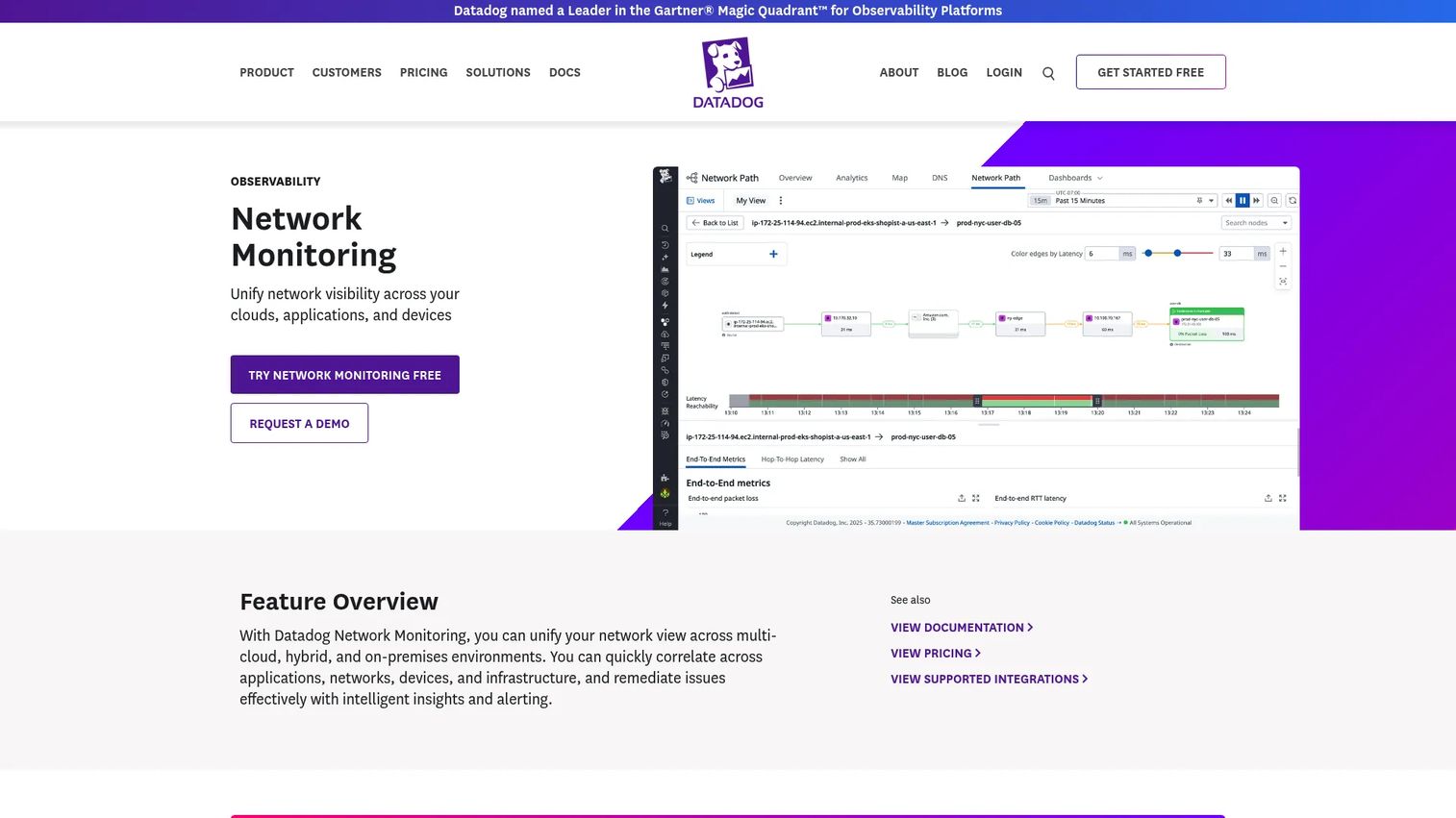Image resolution: width=1456 pixels, height=818 pixels.
Task: Open the Dashboards dropdown
Action: pyautogui.click(x=1075, y=178)
